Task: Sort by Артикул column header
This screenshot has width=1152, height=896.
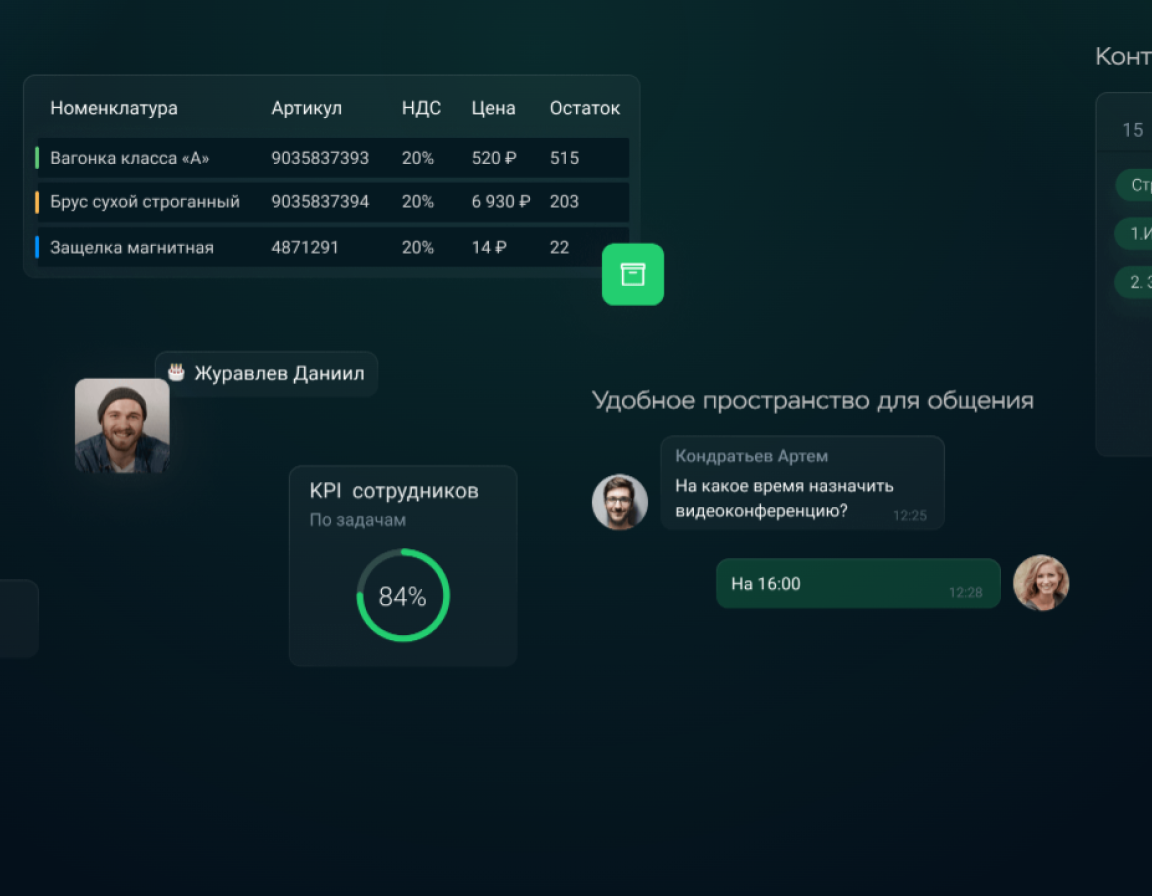Action: pyautogui.click(x=306, y=108)
